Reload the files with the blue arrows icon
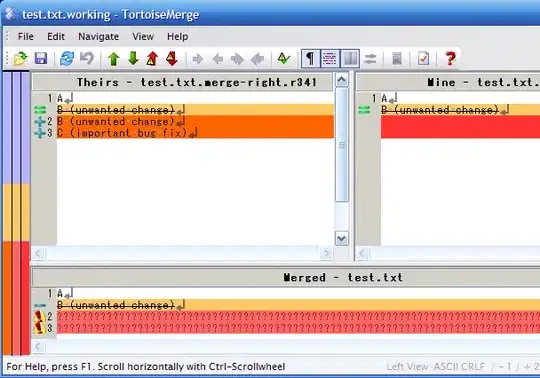540x378 pixels. [x=67, y=59]
